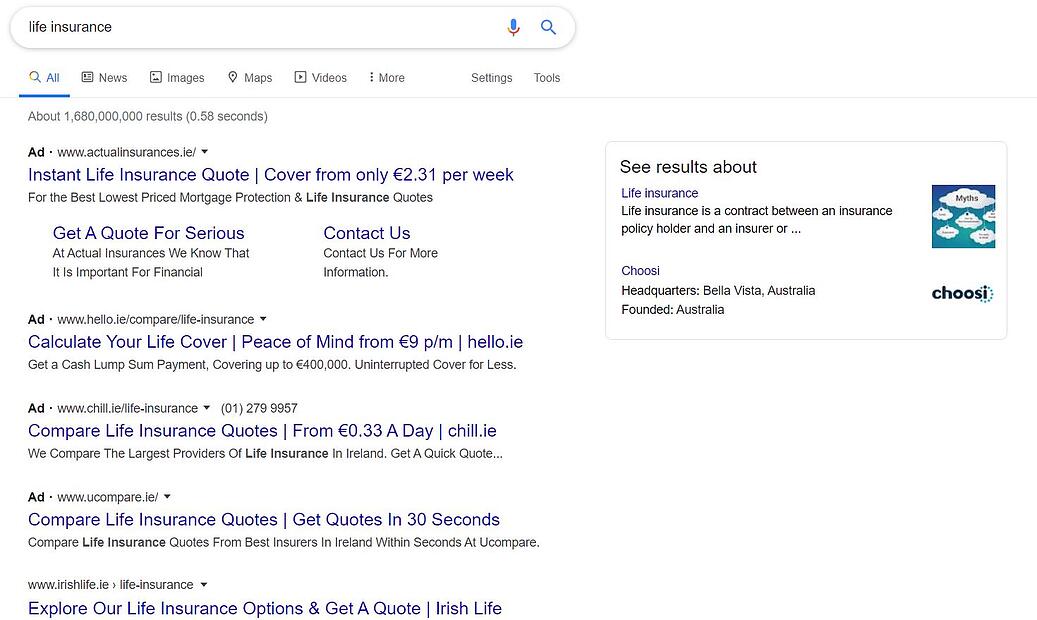
Task: Click the www.actualinsurances.ie/ URL text
Action: 126,152
